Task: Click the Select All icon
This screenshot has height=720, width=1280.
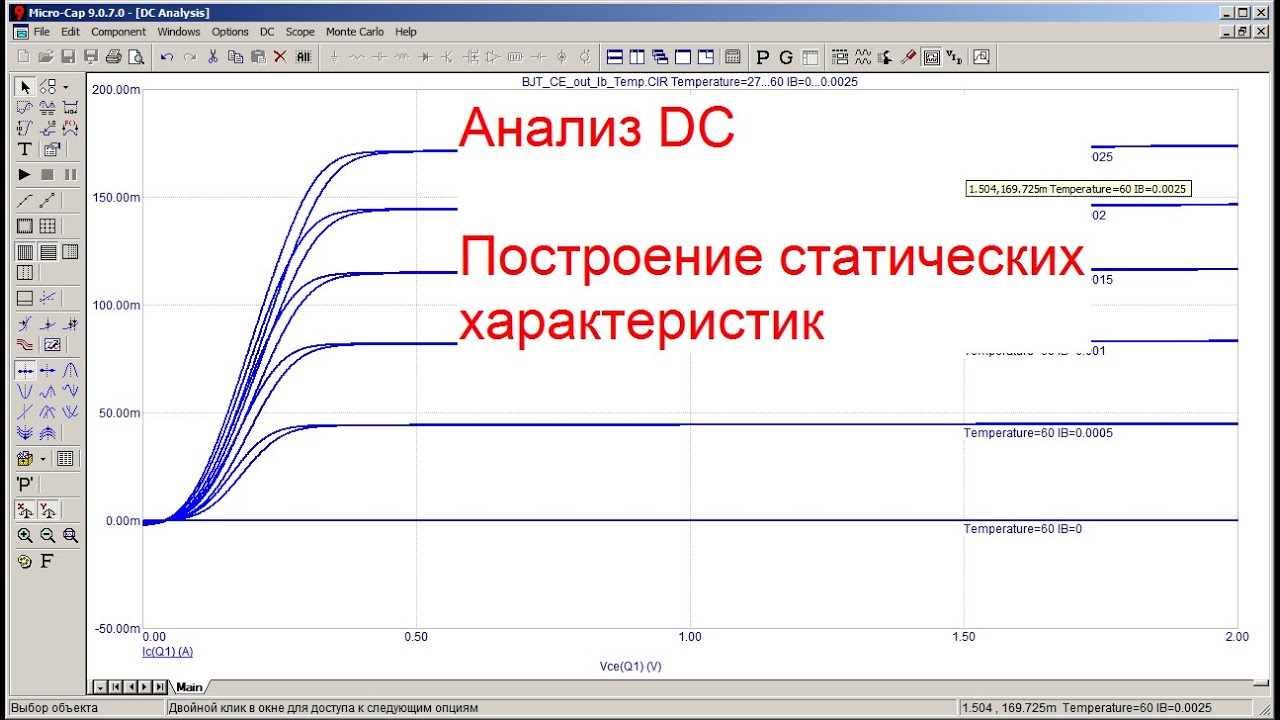Action: tap(304, 57)
